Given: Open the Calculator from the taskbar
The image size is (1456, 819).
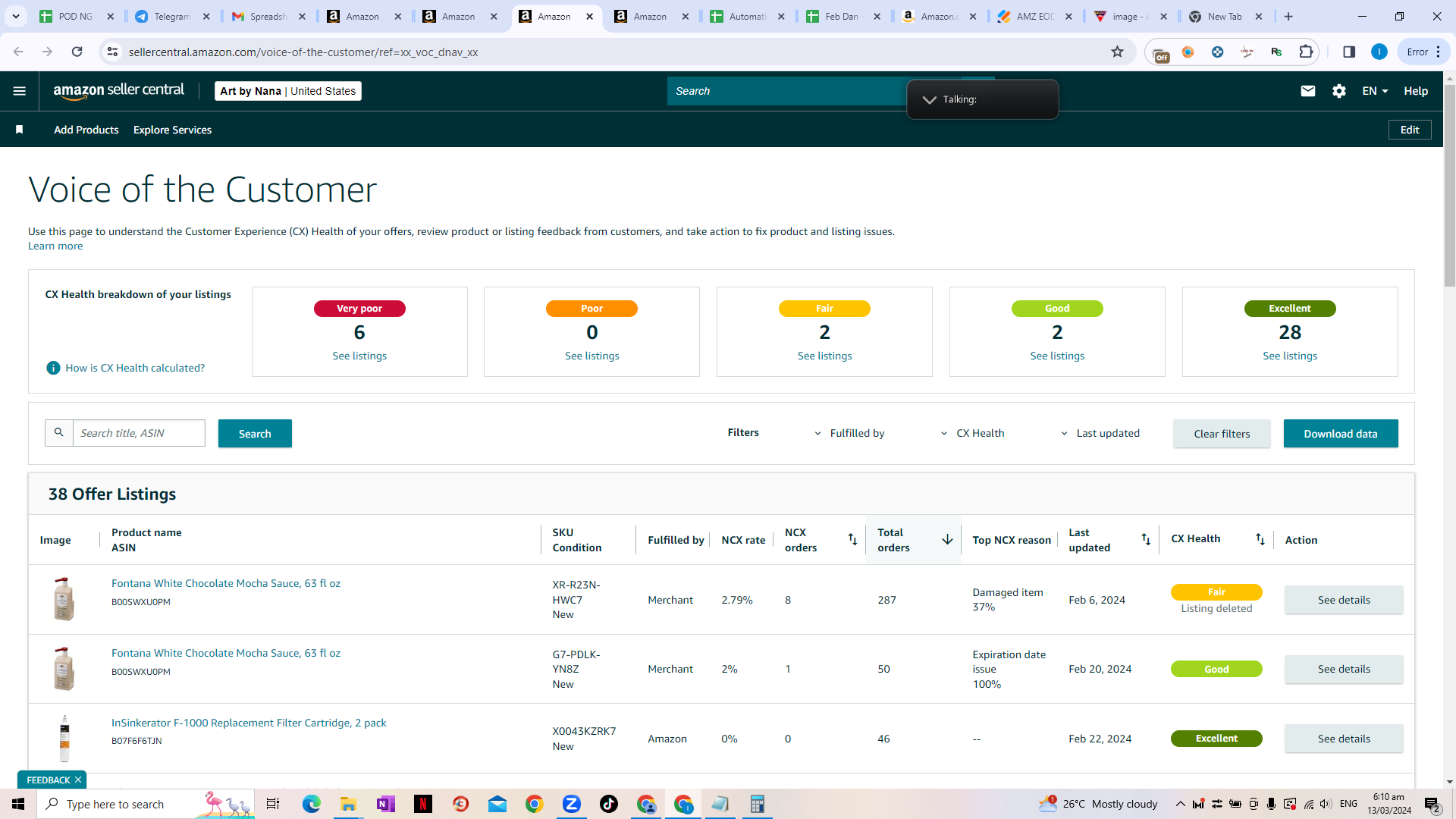Looking at the screenshot, I should point(757,804).
